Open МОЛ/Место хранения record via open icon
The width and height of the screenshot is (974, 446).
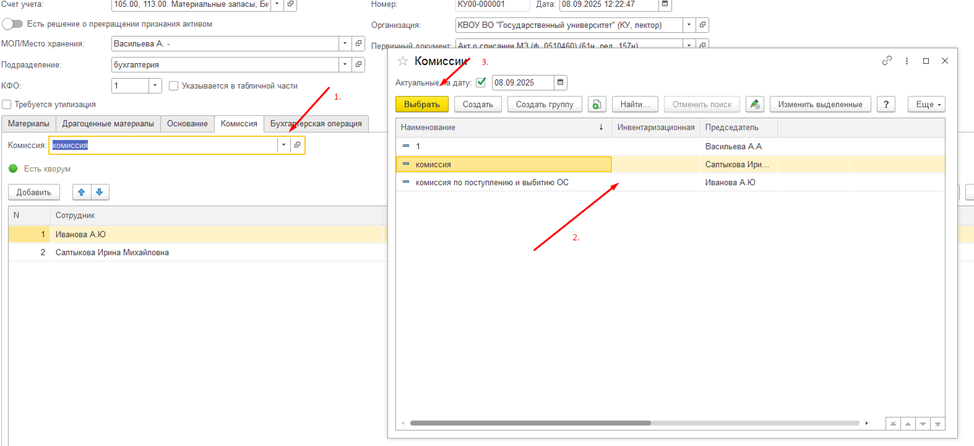tap(358, 44)
